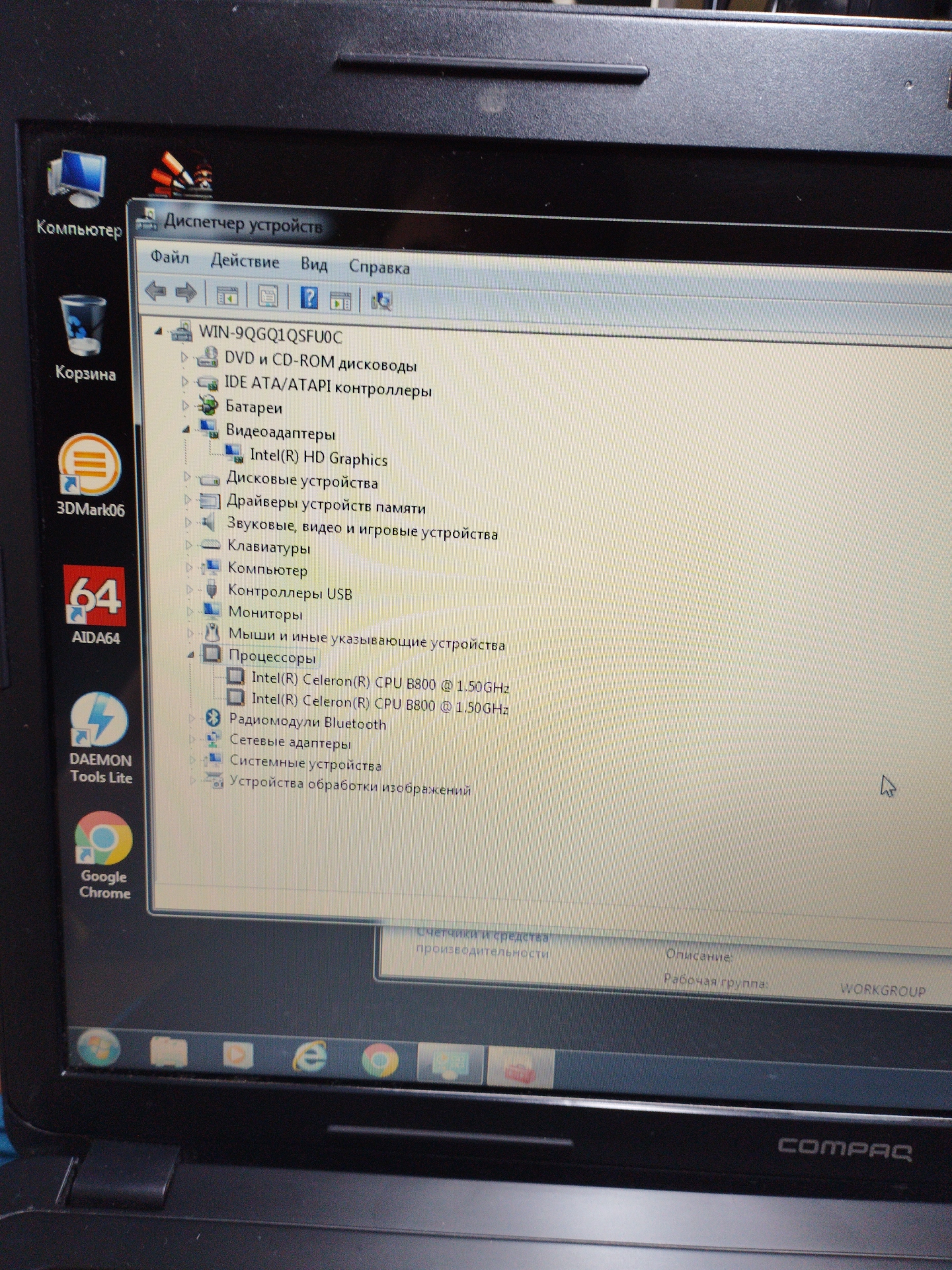Open the Корзина recycle bin icon
The image size is (952, 1270).
tap(85, 337)
